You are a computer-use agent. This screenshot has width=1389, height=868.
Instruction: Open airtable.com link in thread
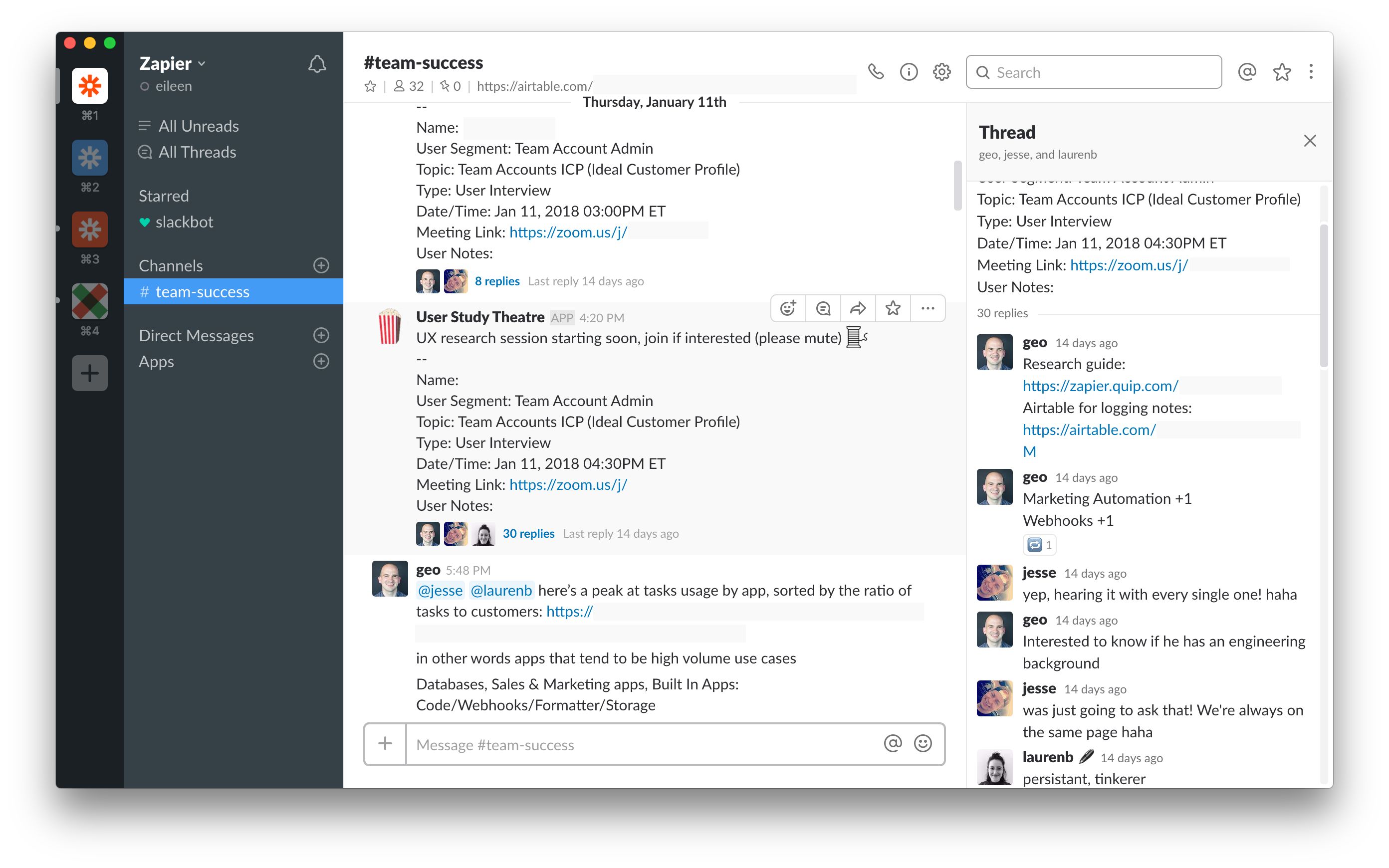[x=1089, y=430]
